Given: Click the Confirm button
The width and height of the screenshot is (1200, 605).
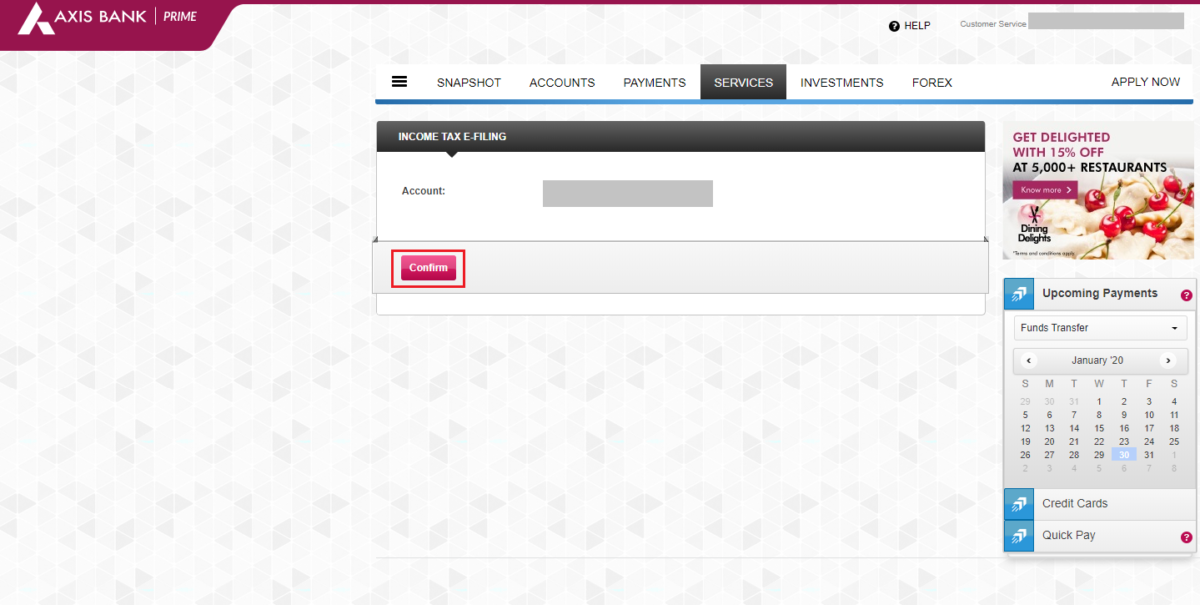Looking at the screenshot, I should 428,267.
